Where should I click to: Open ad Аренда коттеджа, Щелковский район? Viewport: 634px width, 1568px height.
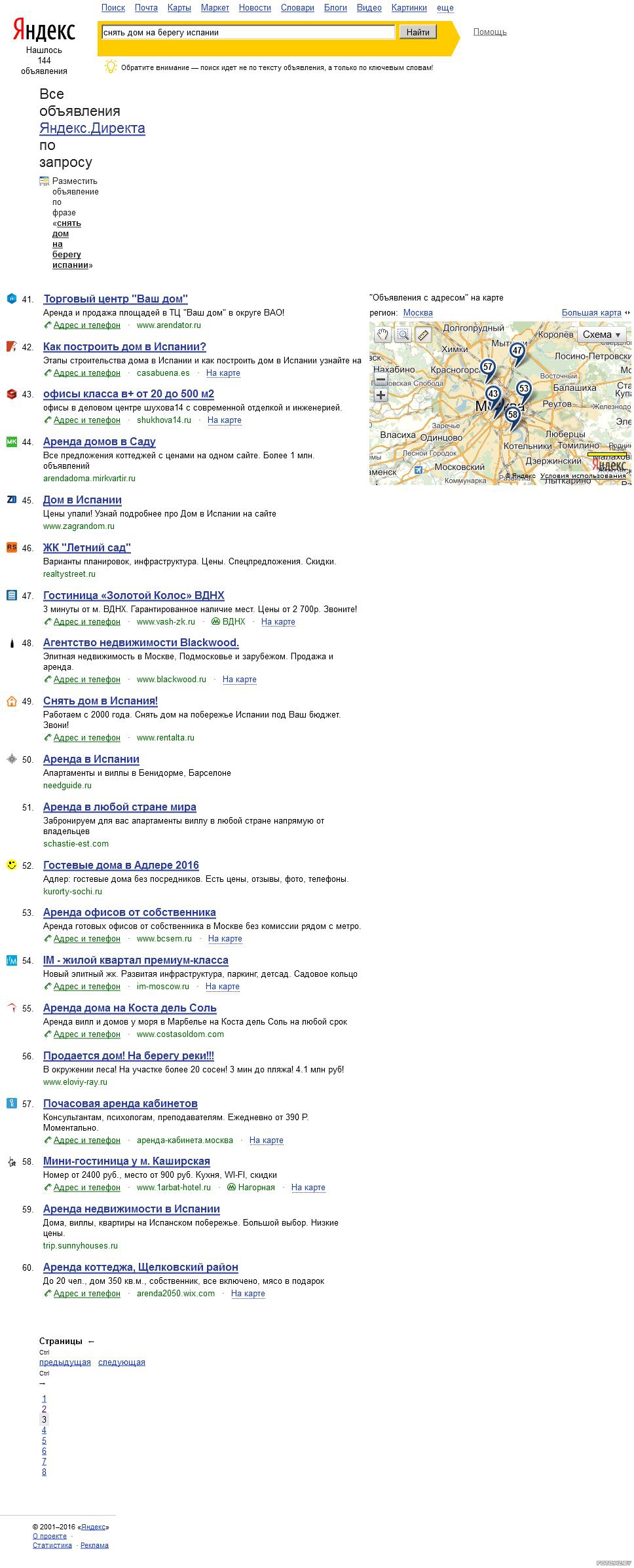coord(141,1267)
